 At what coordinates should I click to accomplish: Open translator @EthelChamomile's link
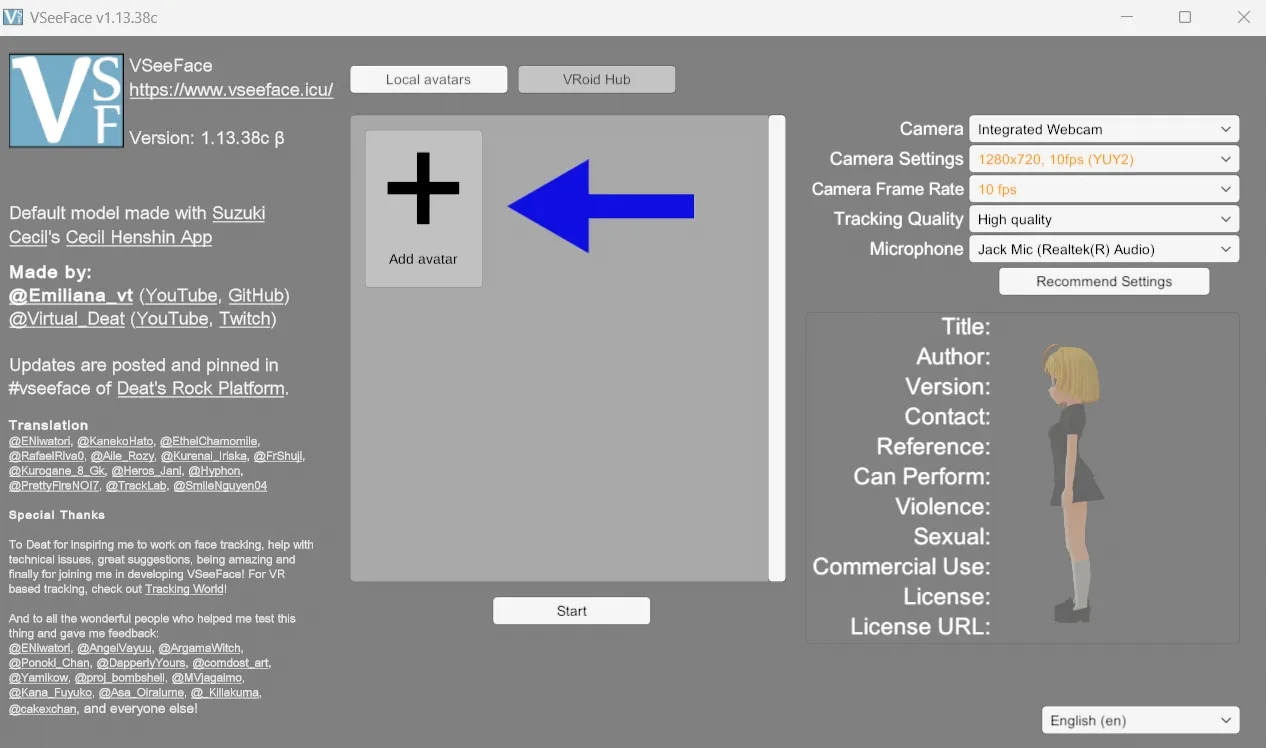click(x=209, y=441)
